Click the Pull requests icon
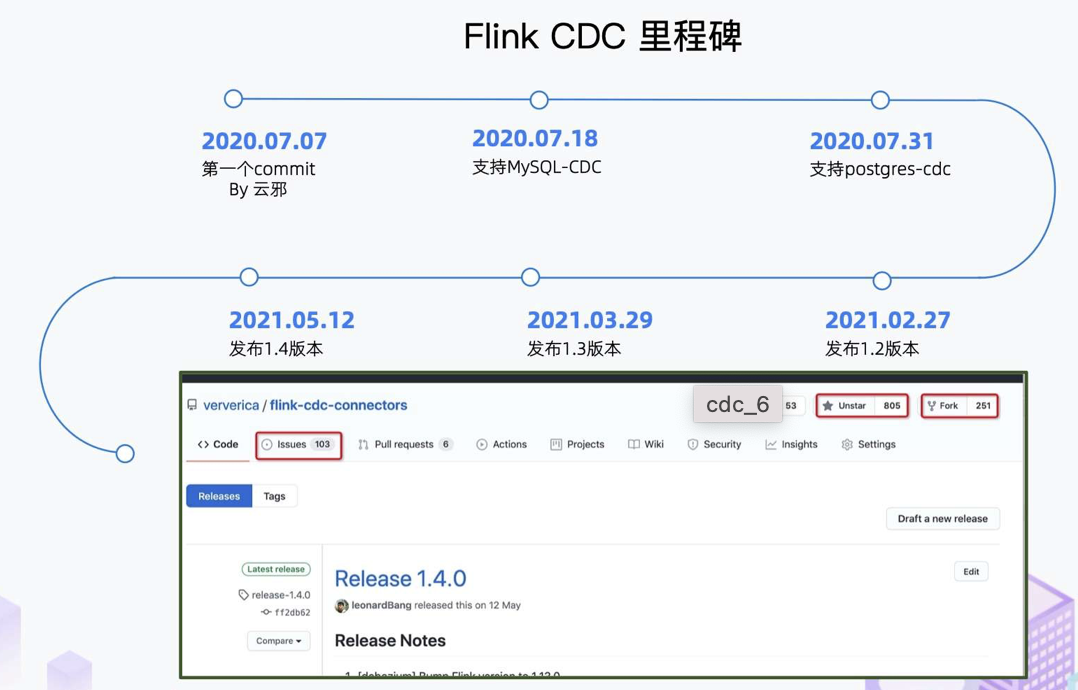The height and width of the screenshot is (690, 1078). (364, 445)
